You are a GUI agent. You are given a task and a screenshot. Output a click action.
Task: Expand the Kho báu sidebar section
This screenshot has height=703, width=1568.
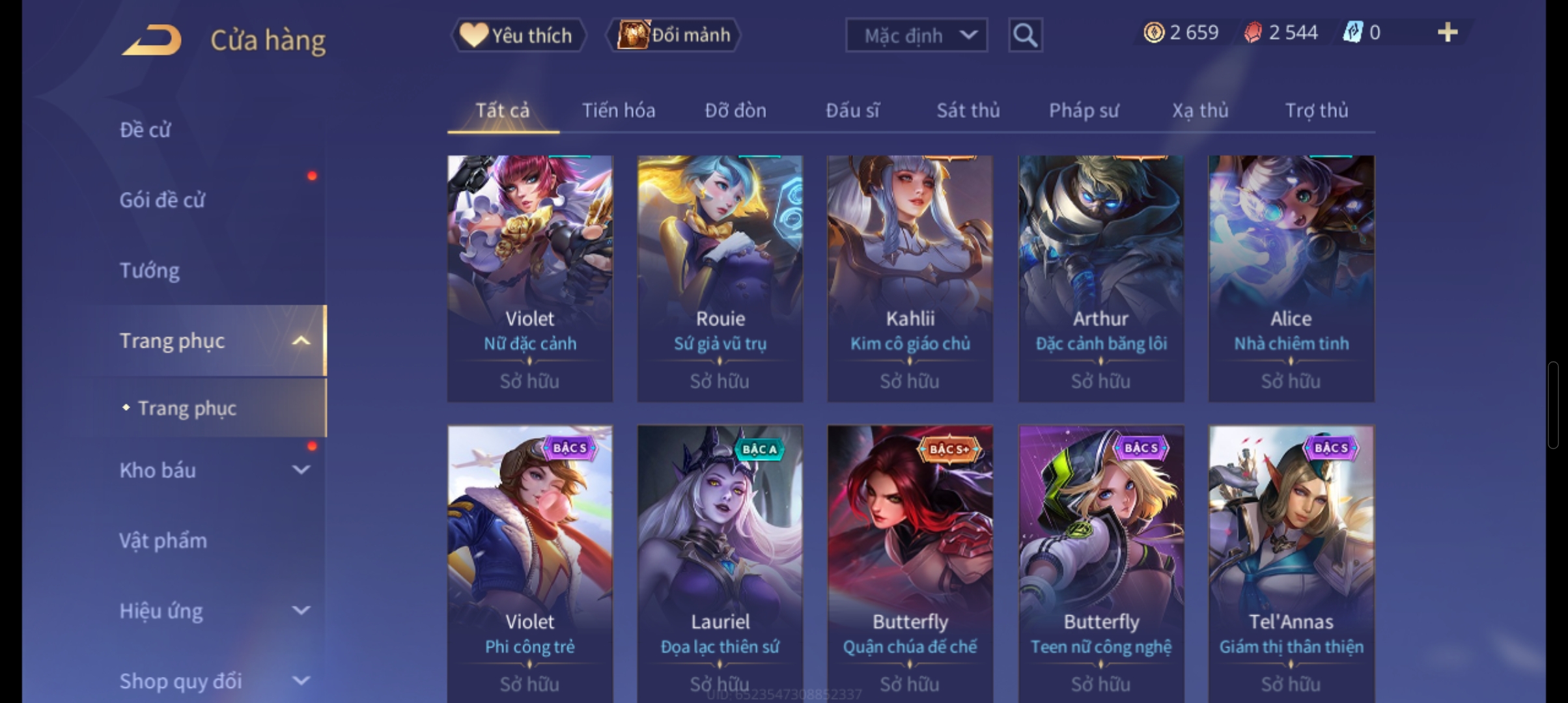tap(300, 470)
